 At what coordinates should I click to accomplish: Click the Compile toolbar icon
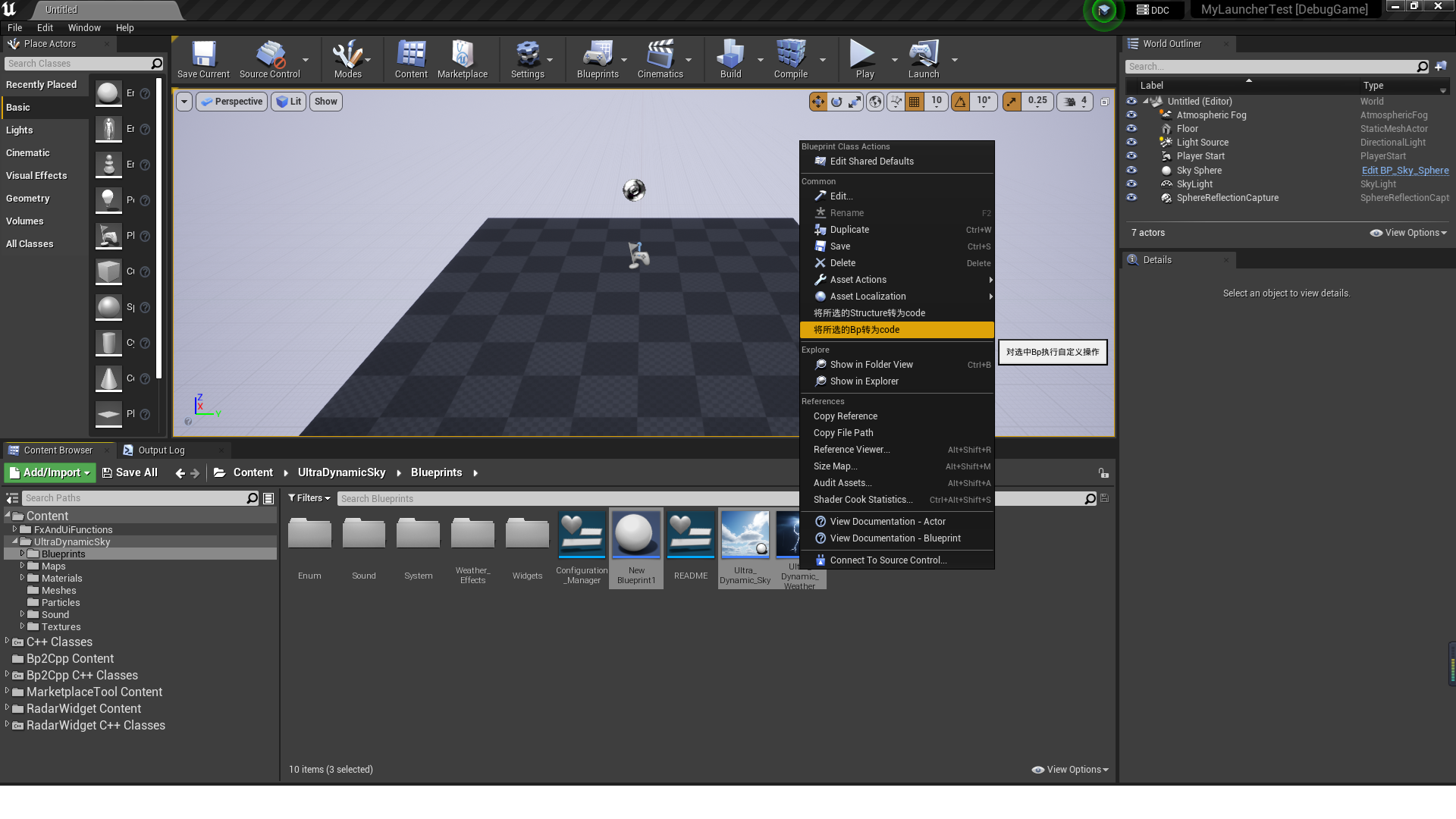click(x=790, y=59)
